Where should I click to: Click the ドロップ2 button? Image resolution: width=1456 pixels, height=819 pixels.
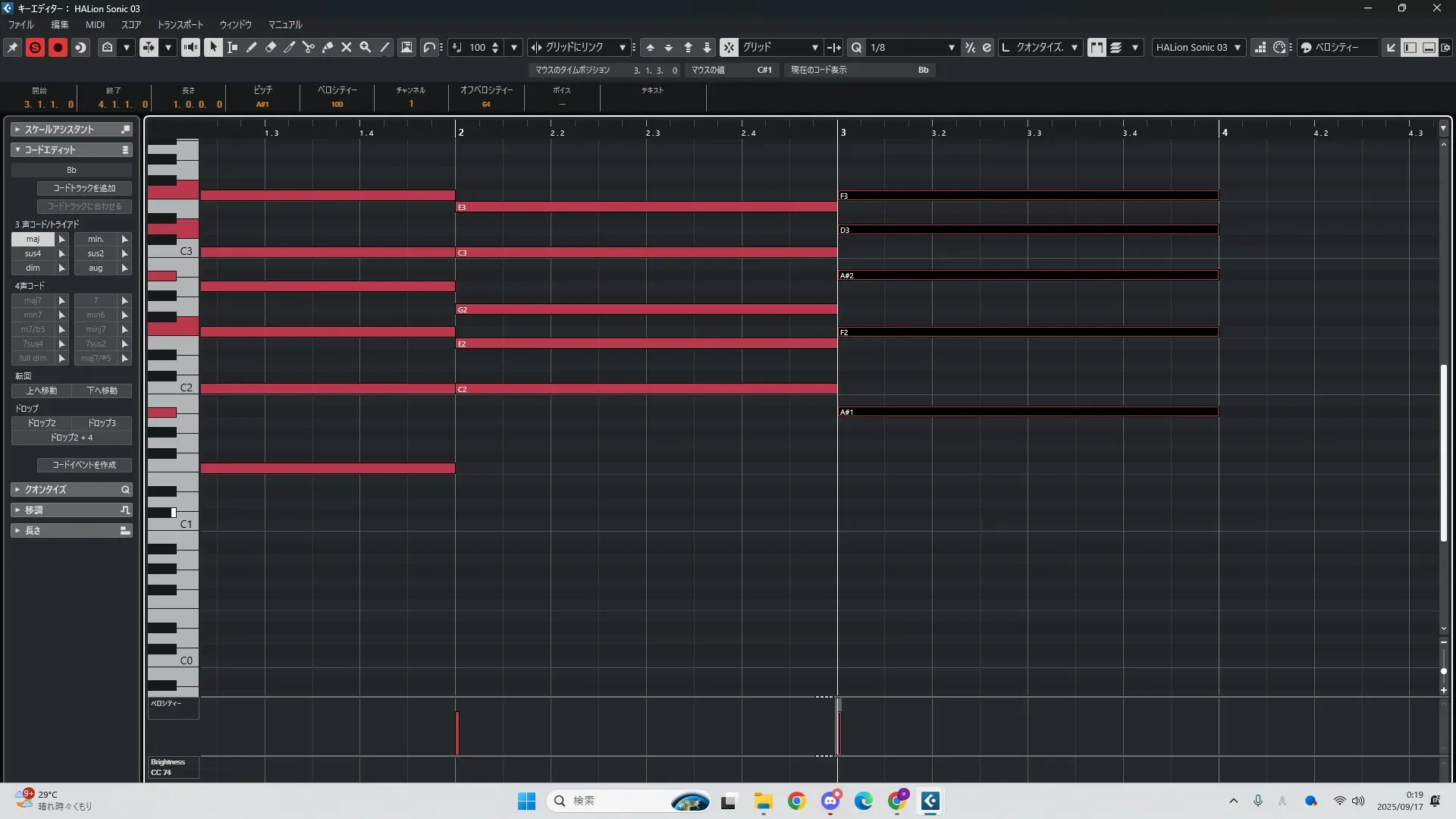[x=42, y=423]
